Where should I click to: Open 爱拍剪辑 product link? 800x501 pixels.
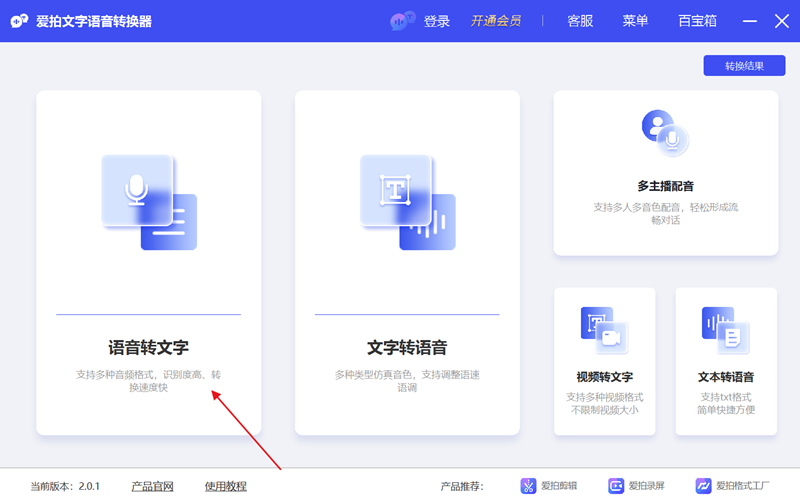[559, 486]
